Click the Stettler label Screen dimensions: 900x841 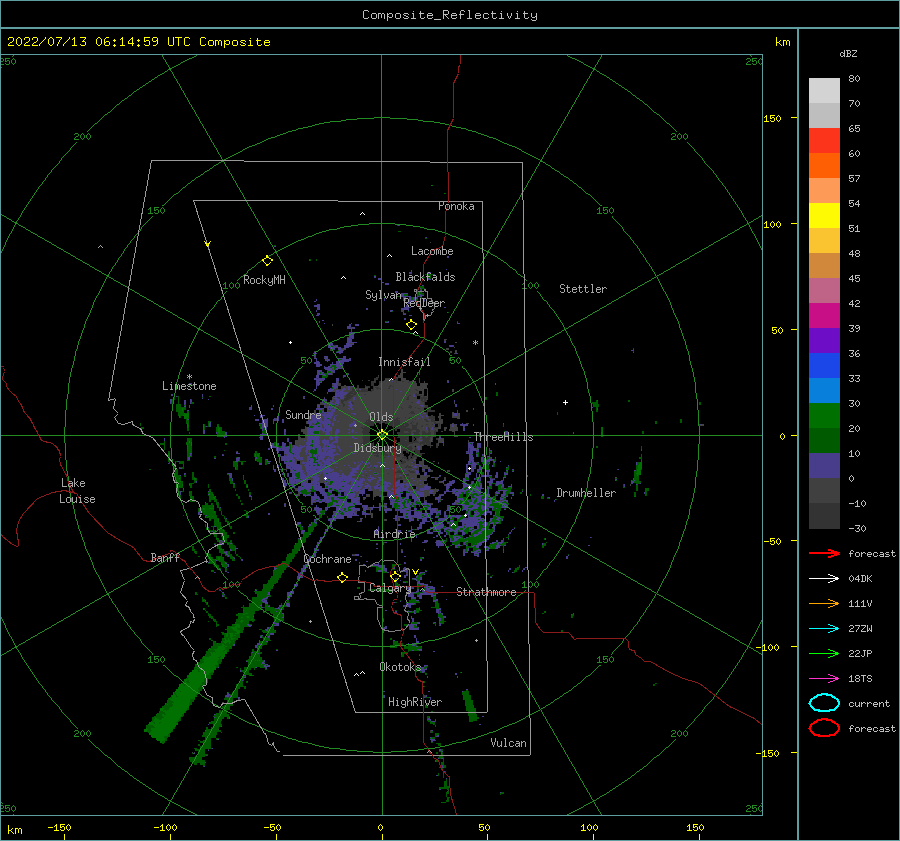583,289
